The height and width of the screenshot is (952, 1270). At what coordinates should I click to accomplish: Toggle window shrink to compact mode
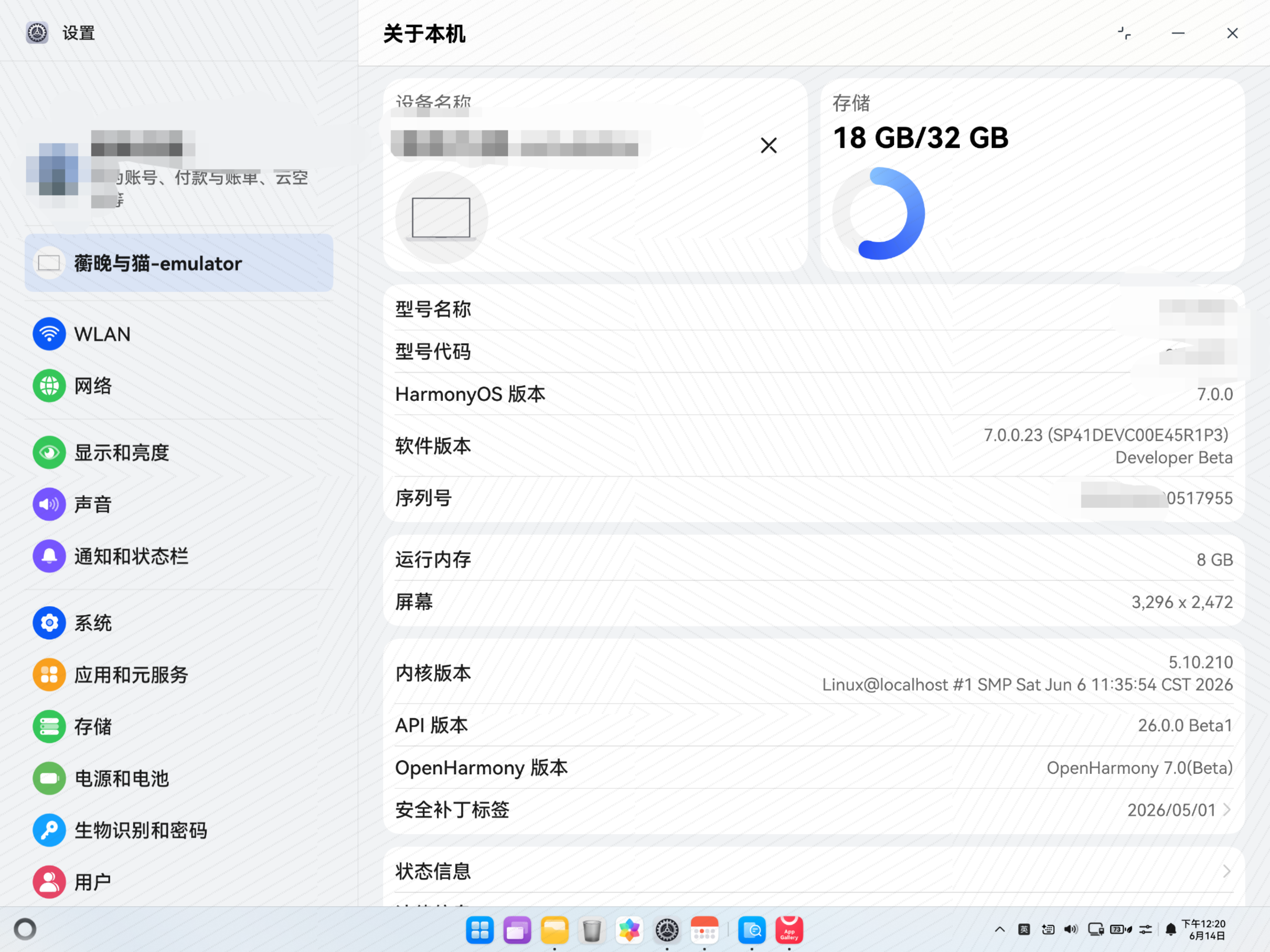[1124, 33]
